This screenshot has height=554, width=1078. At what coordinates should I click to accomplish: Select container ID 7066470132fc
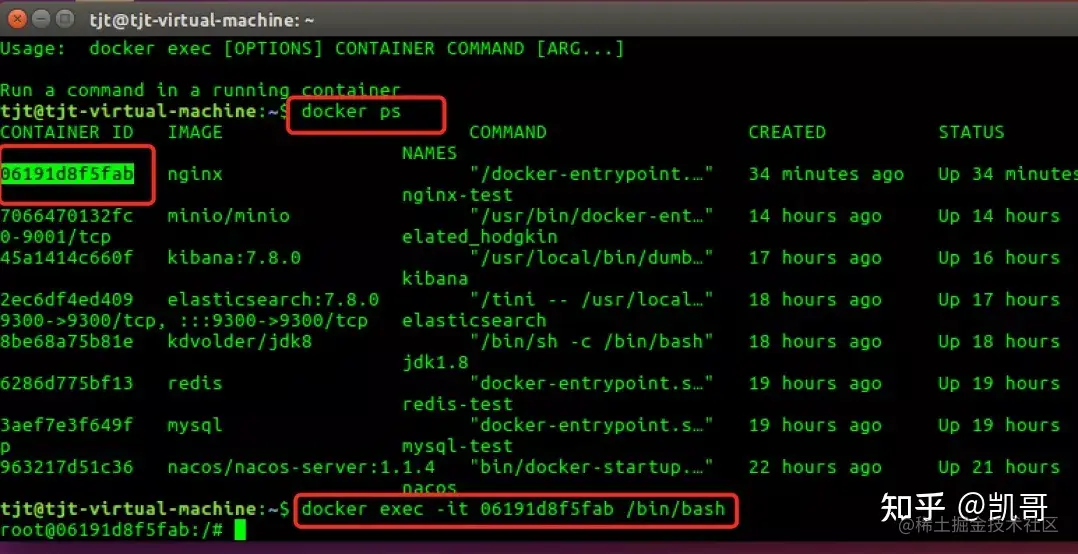[x=67, y=216]
